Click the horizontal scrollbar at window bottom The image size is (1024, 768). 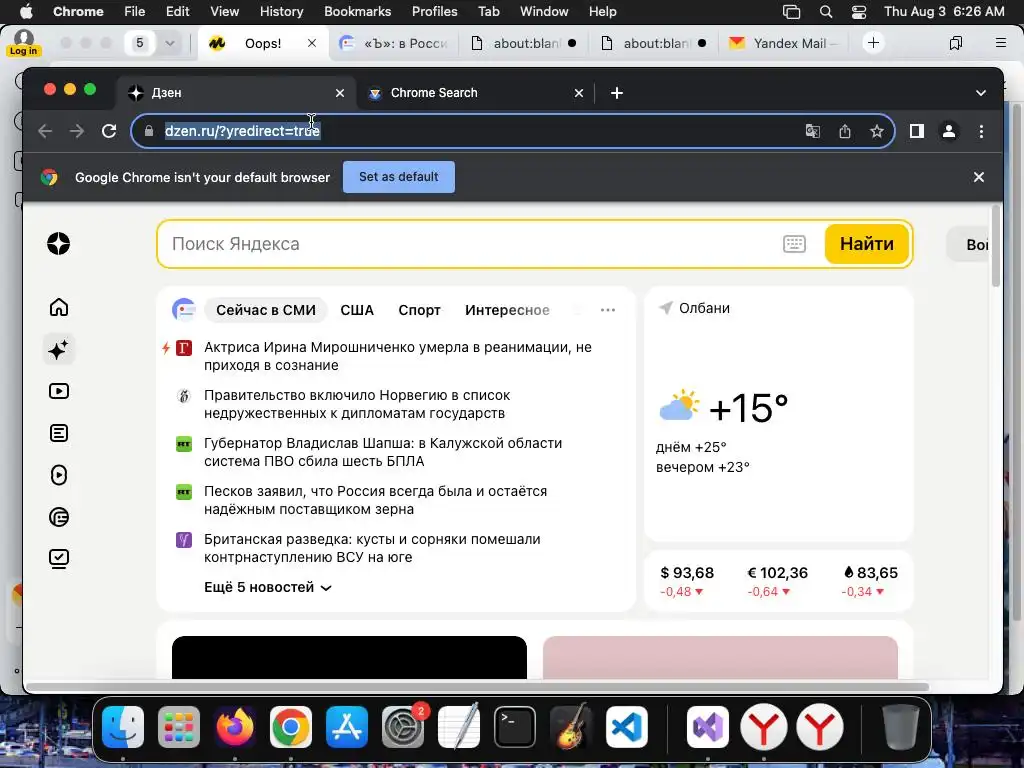477,687
